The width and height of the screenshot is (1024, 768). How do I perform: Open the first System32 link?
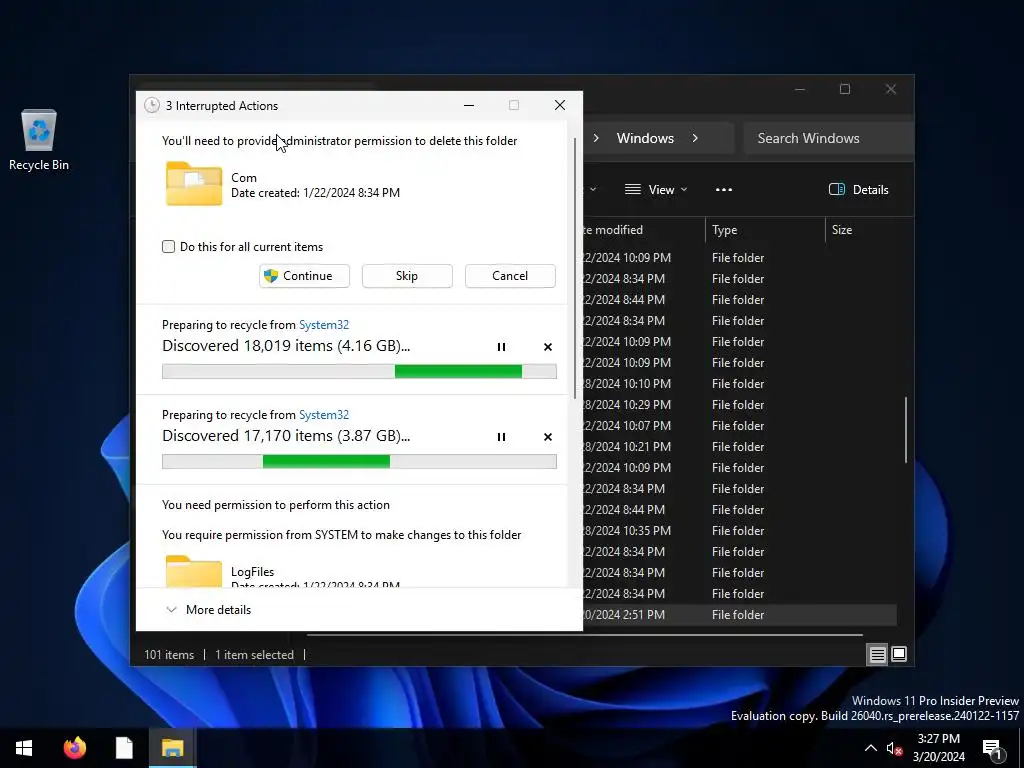tap(324, 325)
